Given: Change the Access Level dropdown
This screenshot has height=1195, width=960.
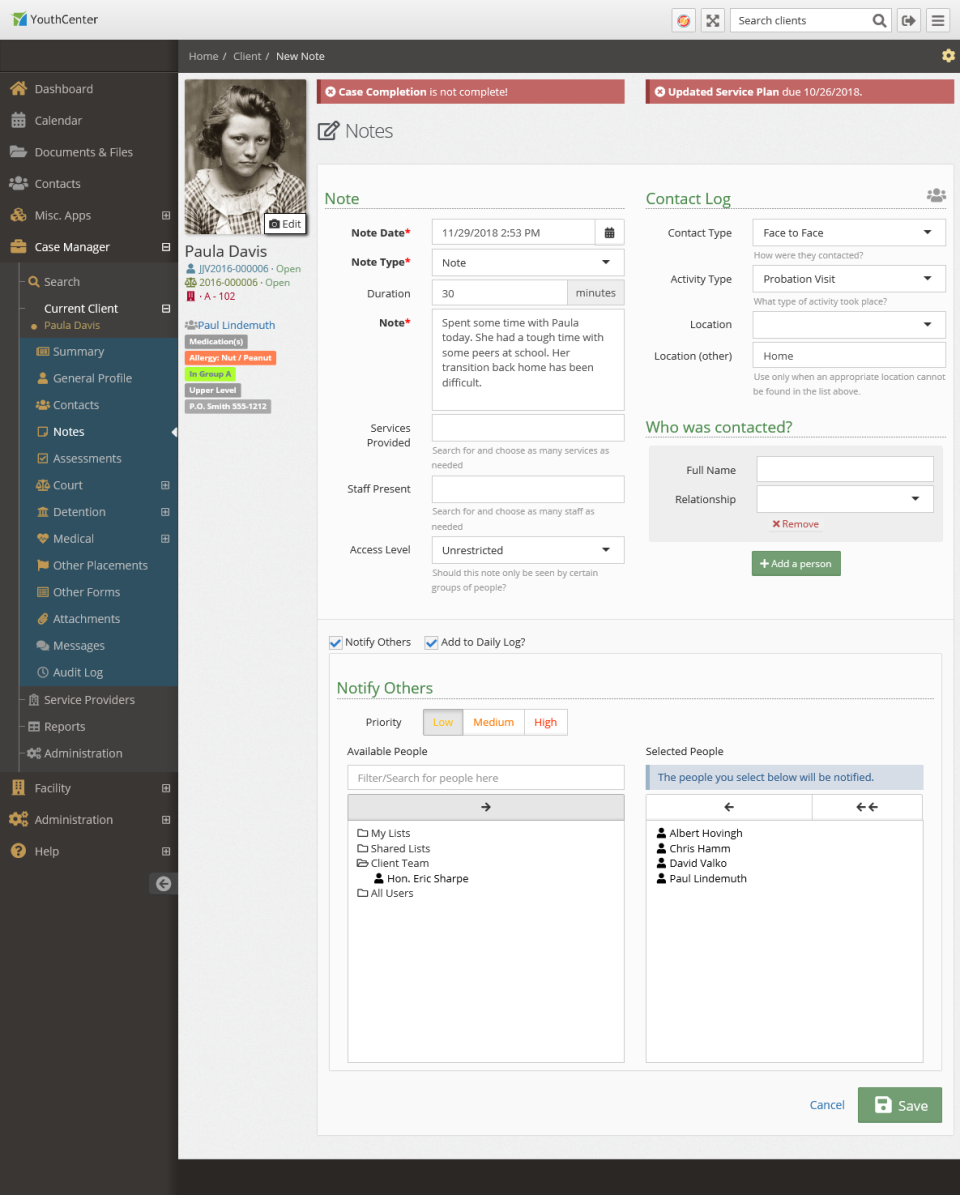Looking at the screenshot, I should click(527, 550).
